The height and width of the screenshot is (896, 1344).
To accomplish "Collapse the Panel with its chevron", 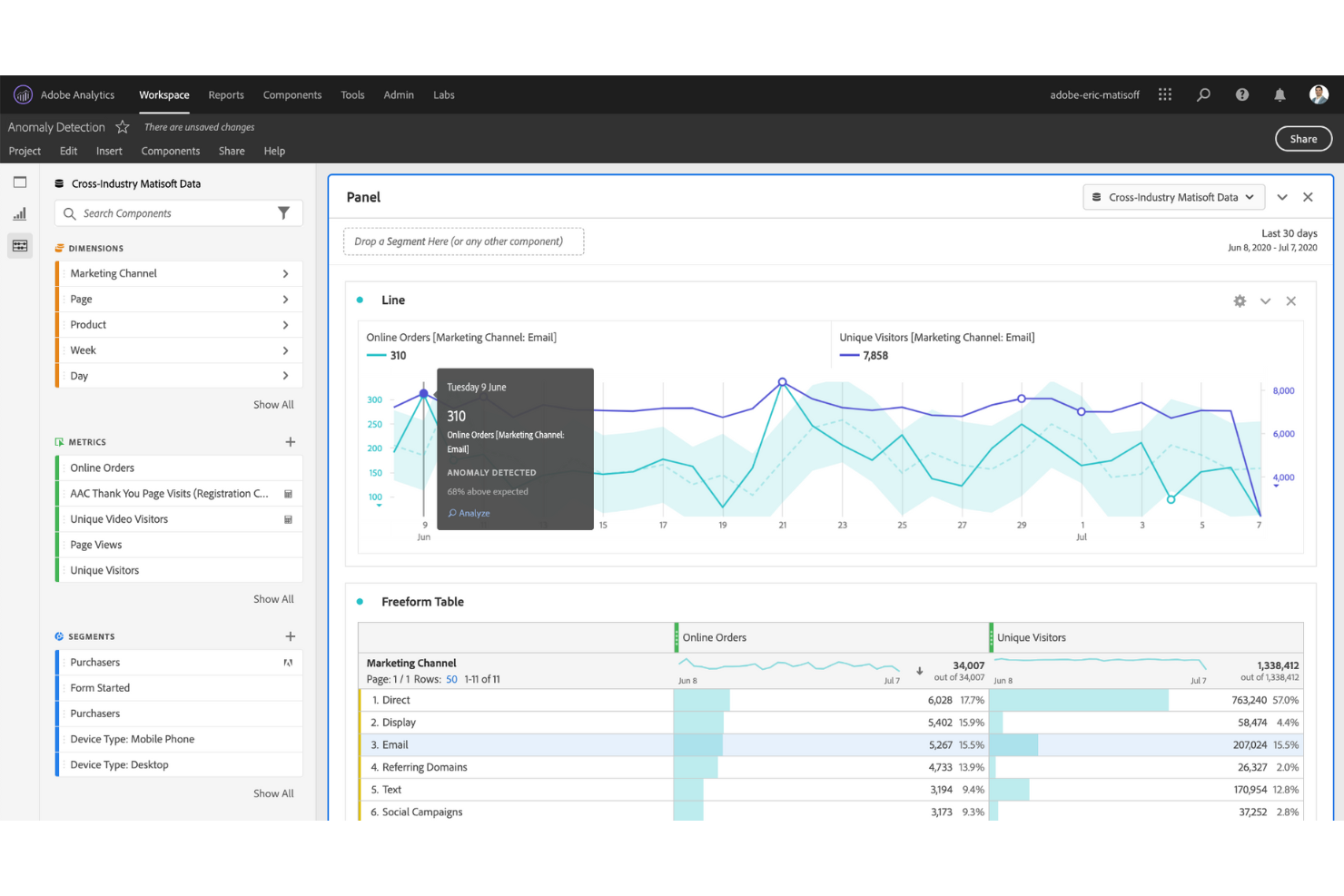I will tap(1282, 197).
